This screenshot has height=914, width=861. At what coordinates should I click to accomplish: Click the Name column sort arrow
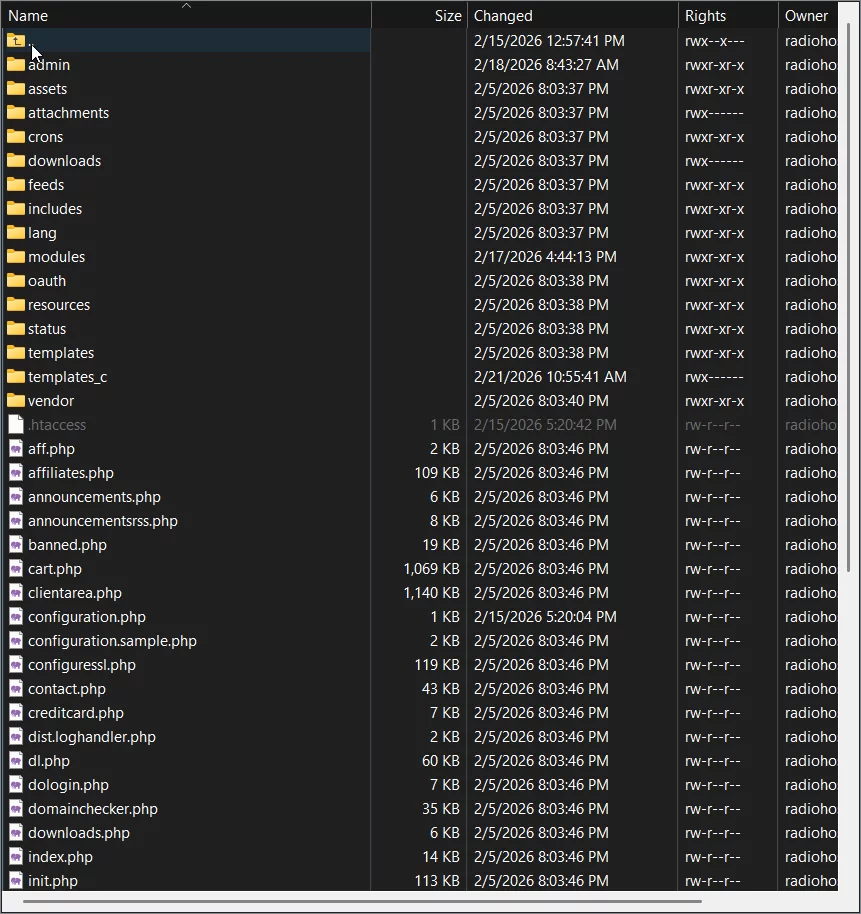pyautogui.click(x=186, y=6)
